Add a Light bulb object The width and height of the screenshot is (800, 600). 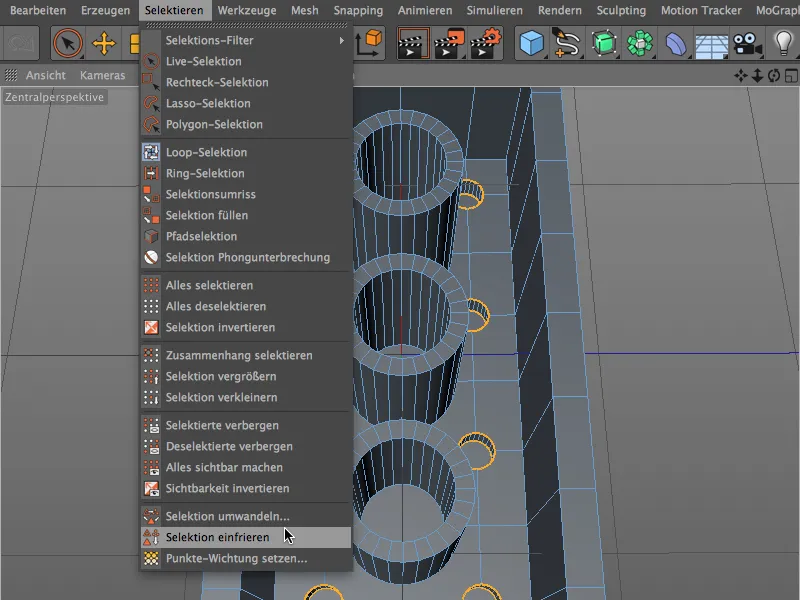click(783, 43)
